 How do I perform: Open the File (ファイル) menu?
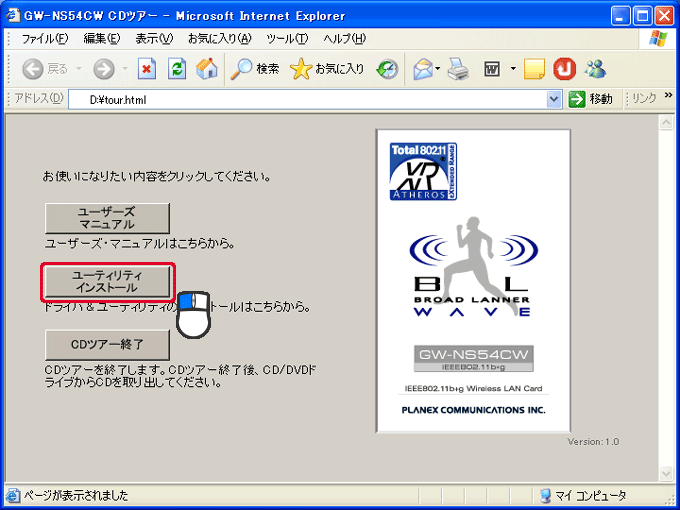[45, 39]
